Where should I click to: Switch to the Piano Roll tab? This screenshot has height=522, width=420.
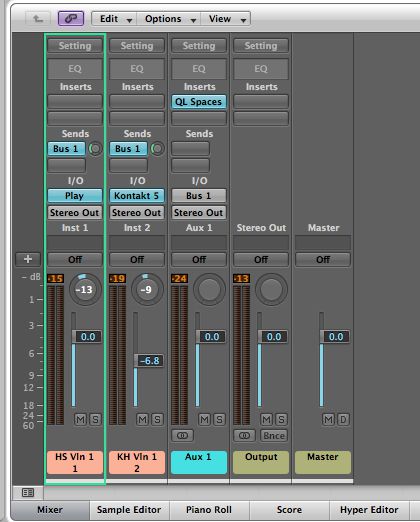click(x=209, y=510)
